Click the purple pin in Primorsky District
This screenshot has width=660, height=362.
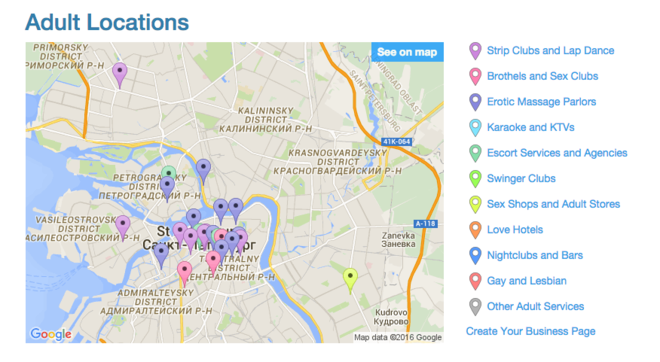pyautogui.click(x=120, y=75)
